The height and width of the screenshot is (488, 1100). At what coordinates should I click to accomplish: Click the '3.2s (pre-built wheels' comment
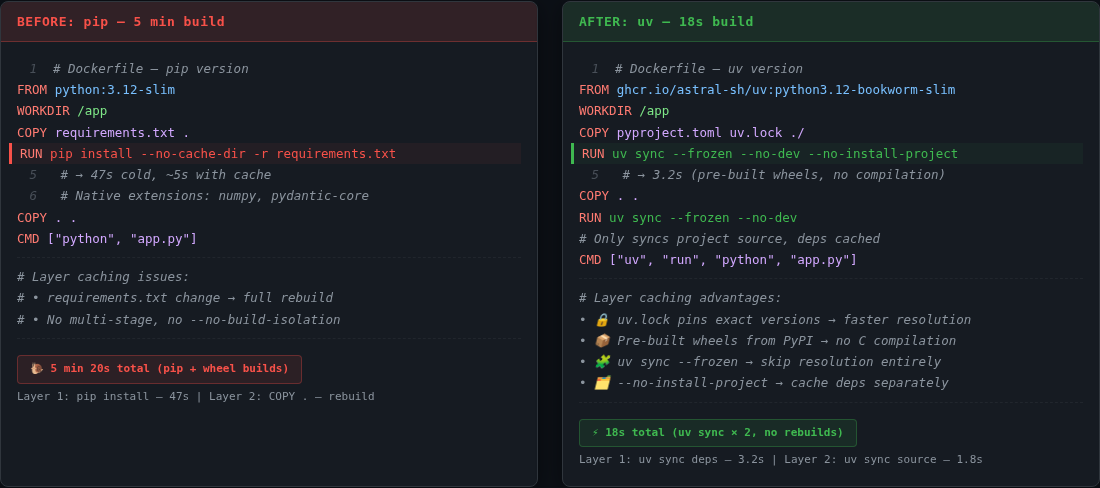click(784, 175)
